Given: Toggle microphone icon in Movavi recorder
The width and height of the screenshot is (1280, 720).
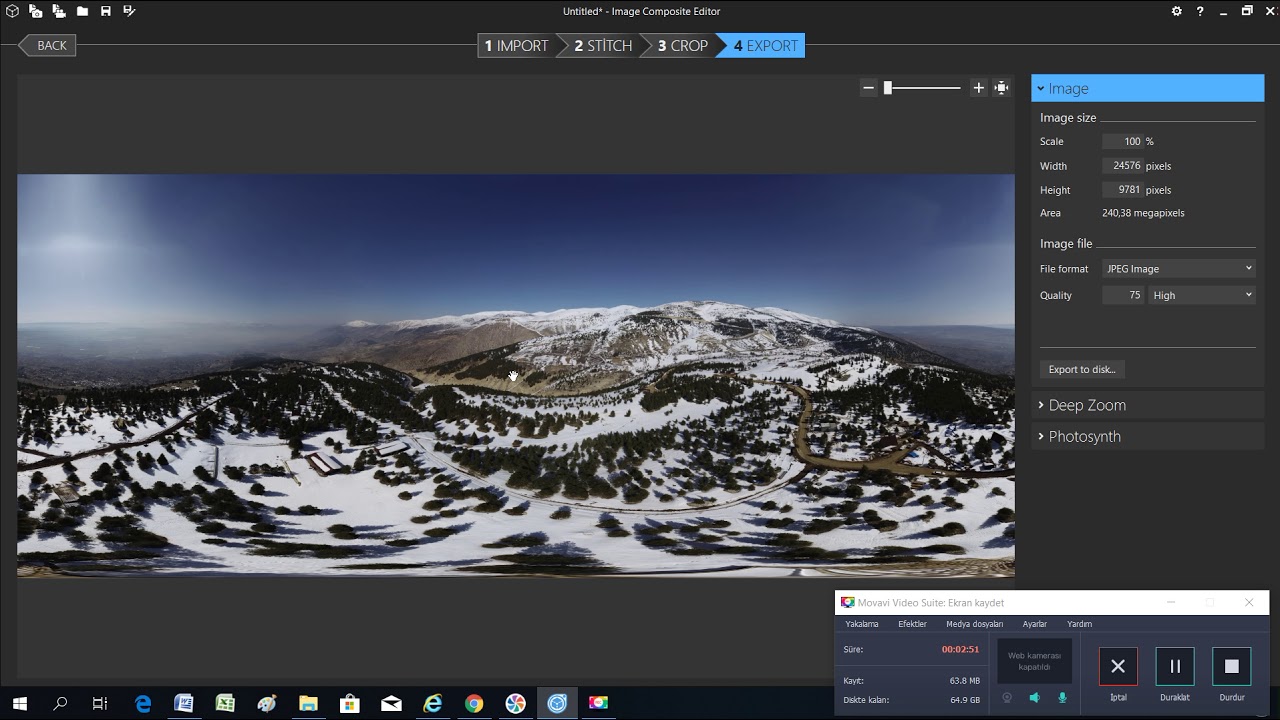Looking at the screenshot, I should tap(1062, 698).
